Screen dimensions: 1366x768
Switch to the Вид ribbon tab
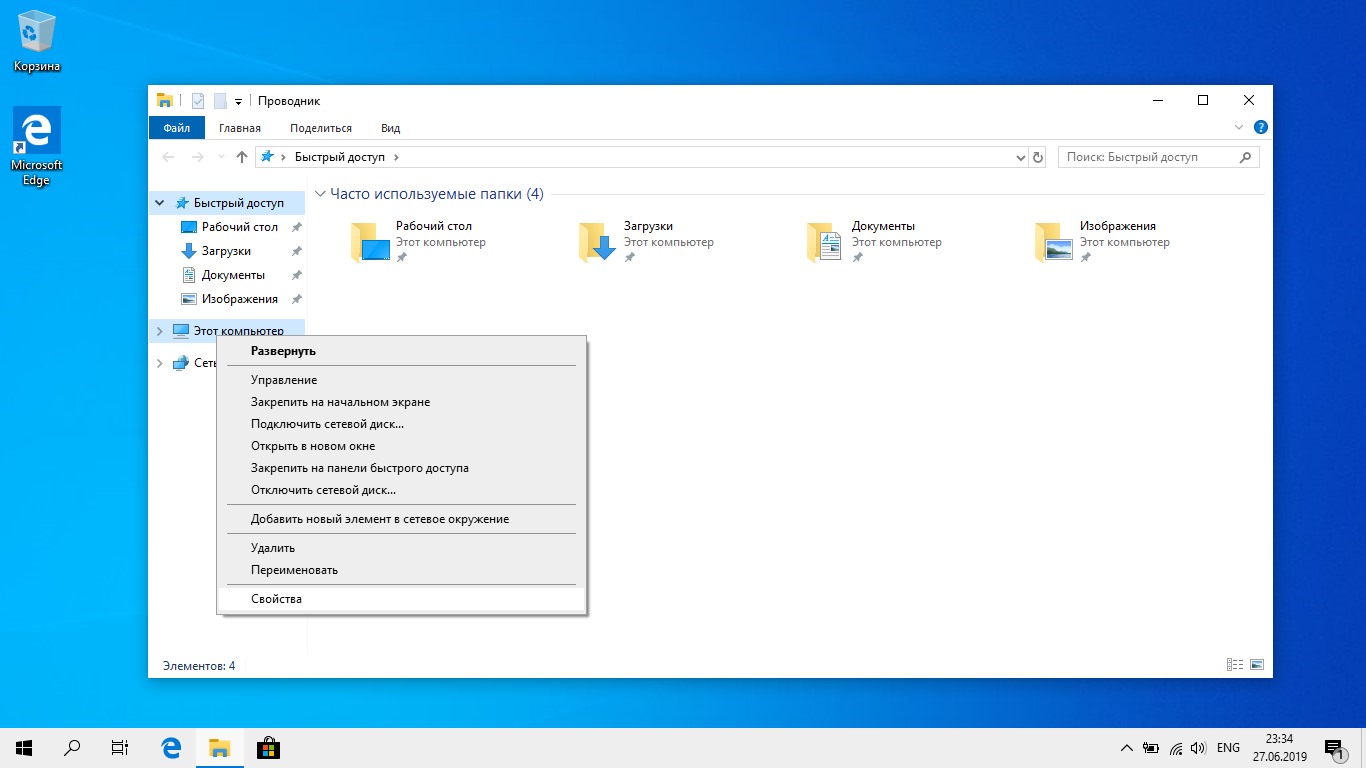(391, 128)
